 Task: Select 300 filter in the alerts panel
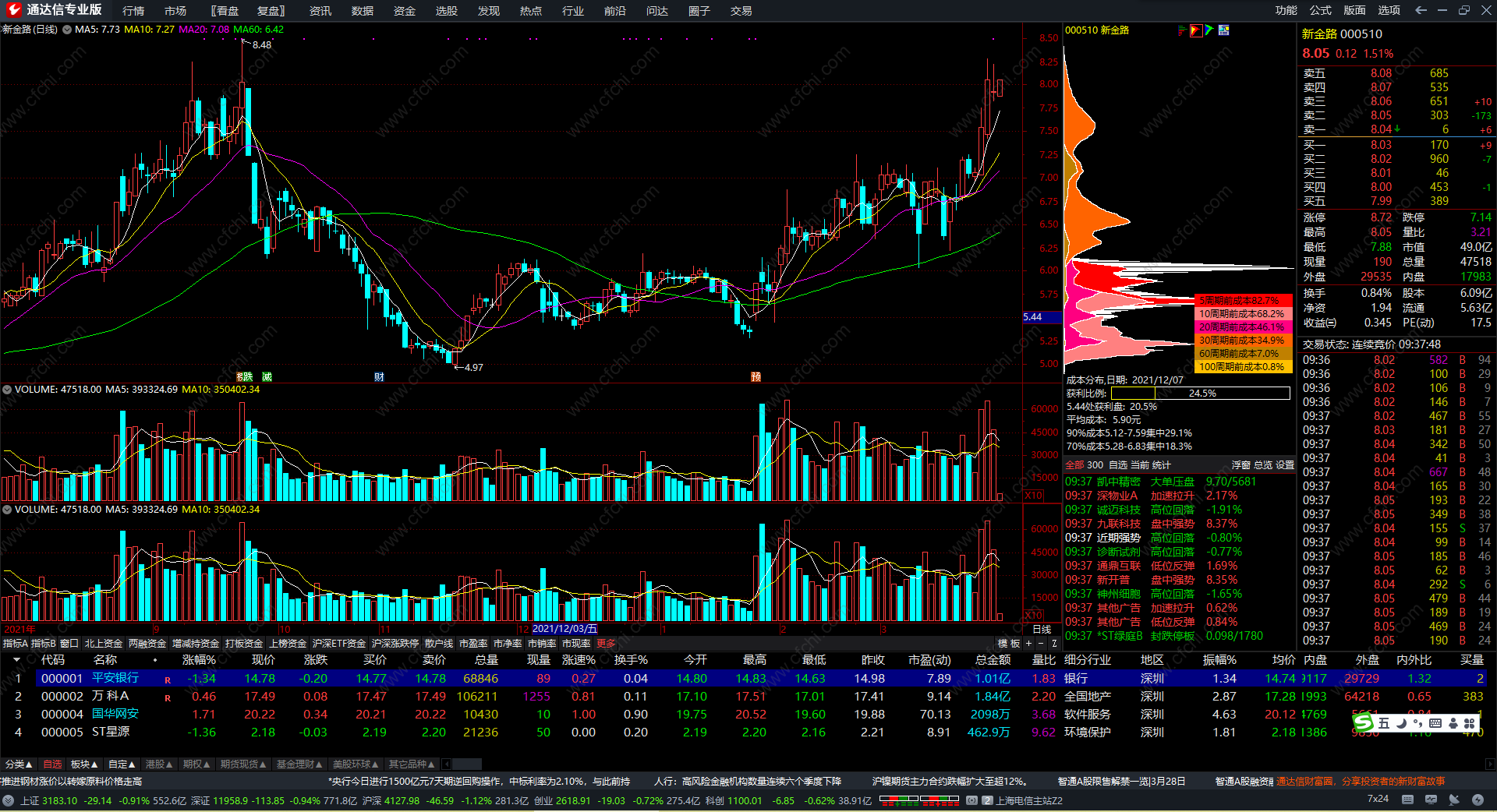tap(1095, 465)
